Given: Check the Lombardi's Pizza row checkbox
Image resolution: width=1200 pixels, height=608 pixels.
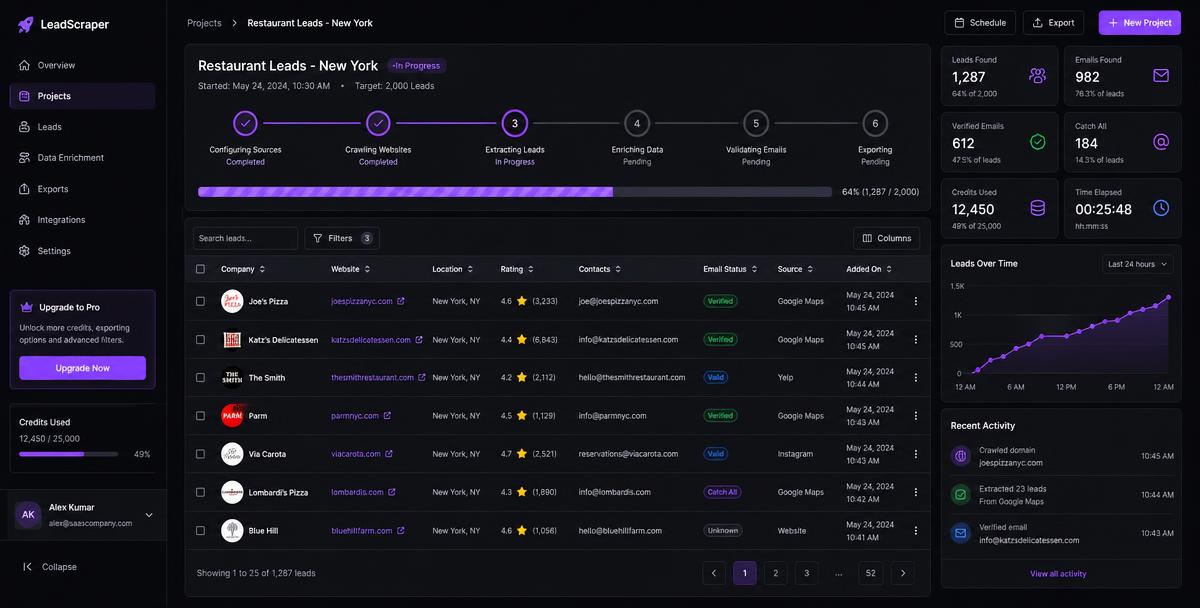Looking at the screenshot, I should [200, 492].
